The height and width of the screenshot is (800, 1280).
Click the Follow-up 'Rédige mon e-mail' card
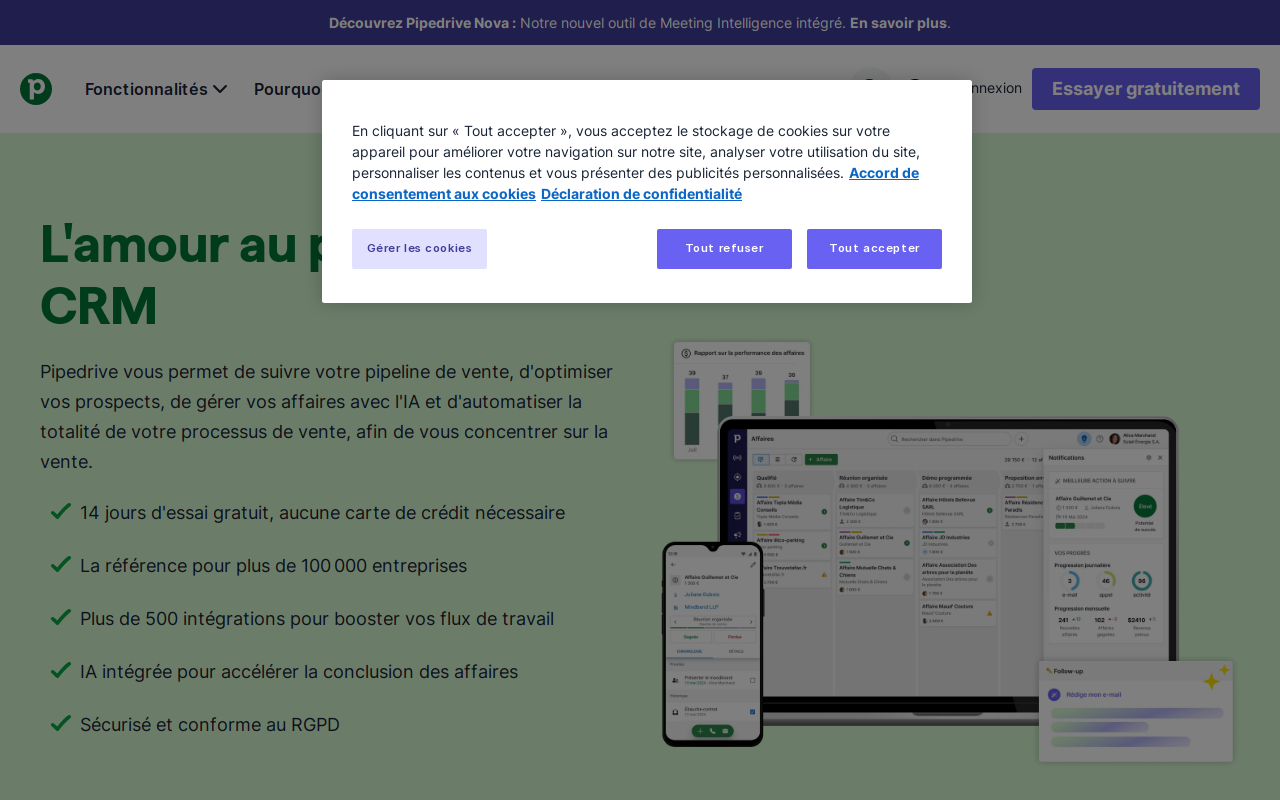(1135, 711)
